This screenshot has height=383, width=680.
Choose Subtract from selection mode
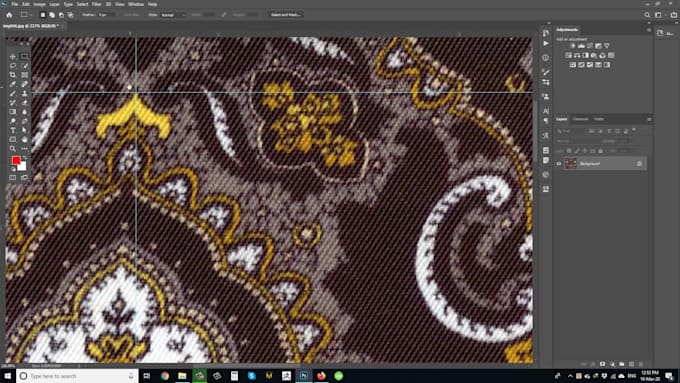coord(61,14)
